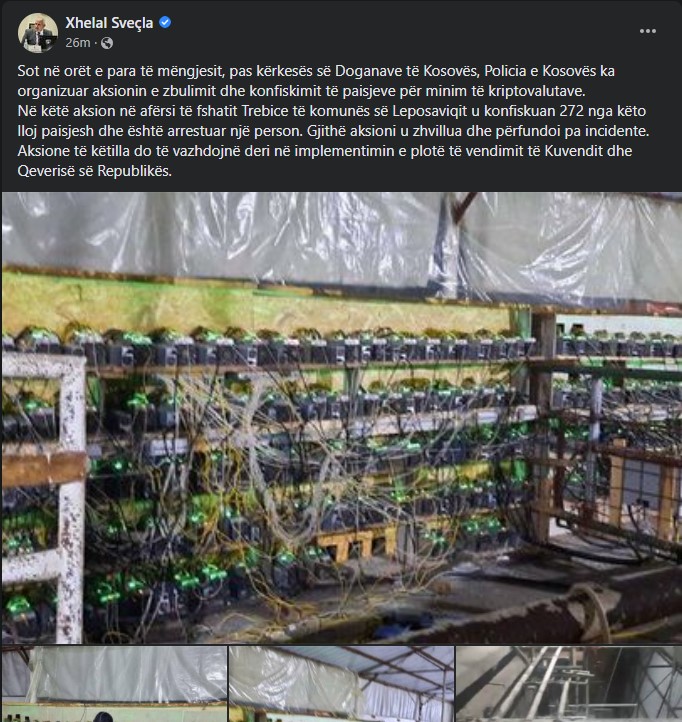682x722 pixels.
Task: Click the yellow wooden pallet in main photo
Action: pos(355,543)
